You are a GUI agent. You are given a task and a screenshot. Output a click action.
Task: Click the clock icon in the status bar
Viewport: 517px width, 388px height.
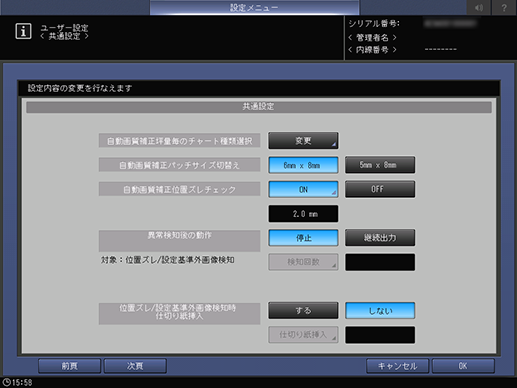6,382
